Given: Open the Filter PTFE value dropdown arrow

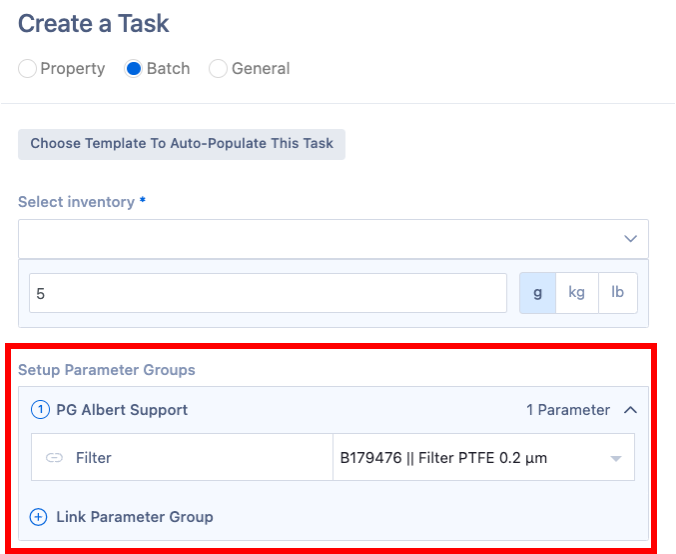Looking at the screenshot, I should click(x=616, y=459).
